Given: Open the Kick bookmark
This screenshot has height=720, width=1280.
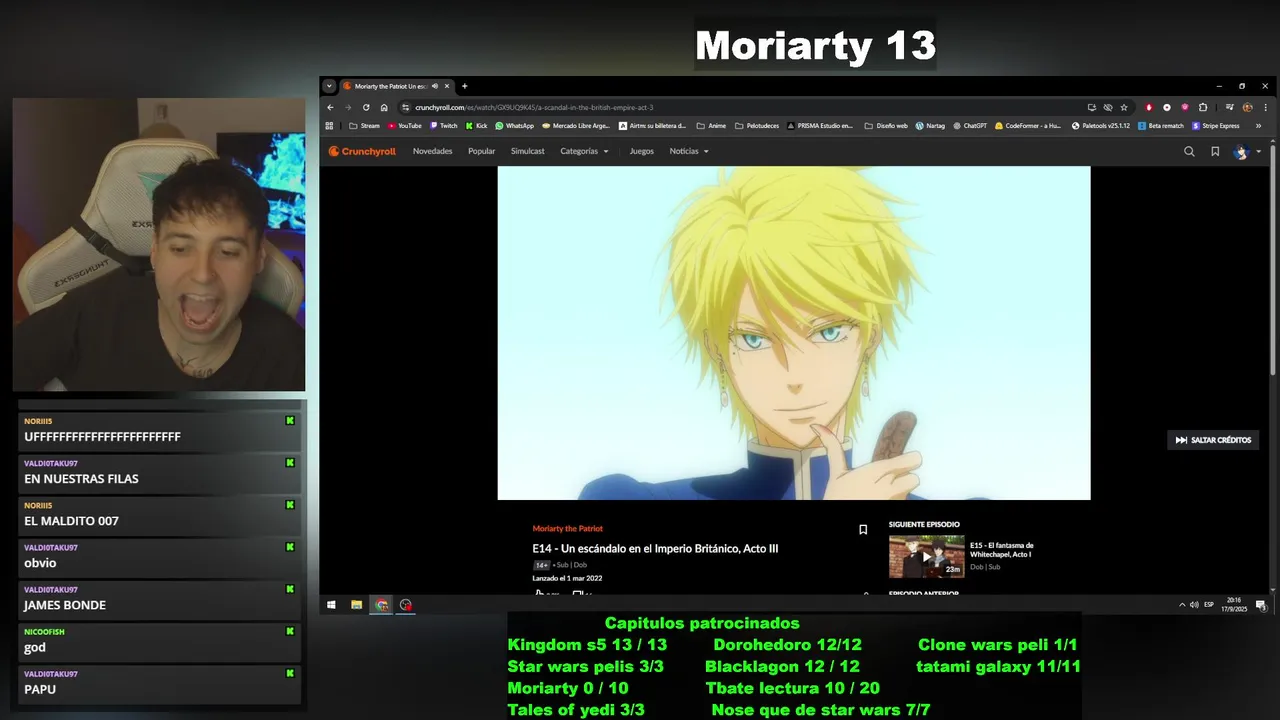Looking at the screenshot, I should [476, 126].
